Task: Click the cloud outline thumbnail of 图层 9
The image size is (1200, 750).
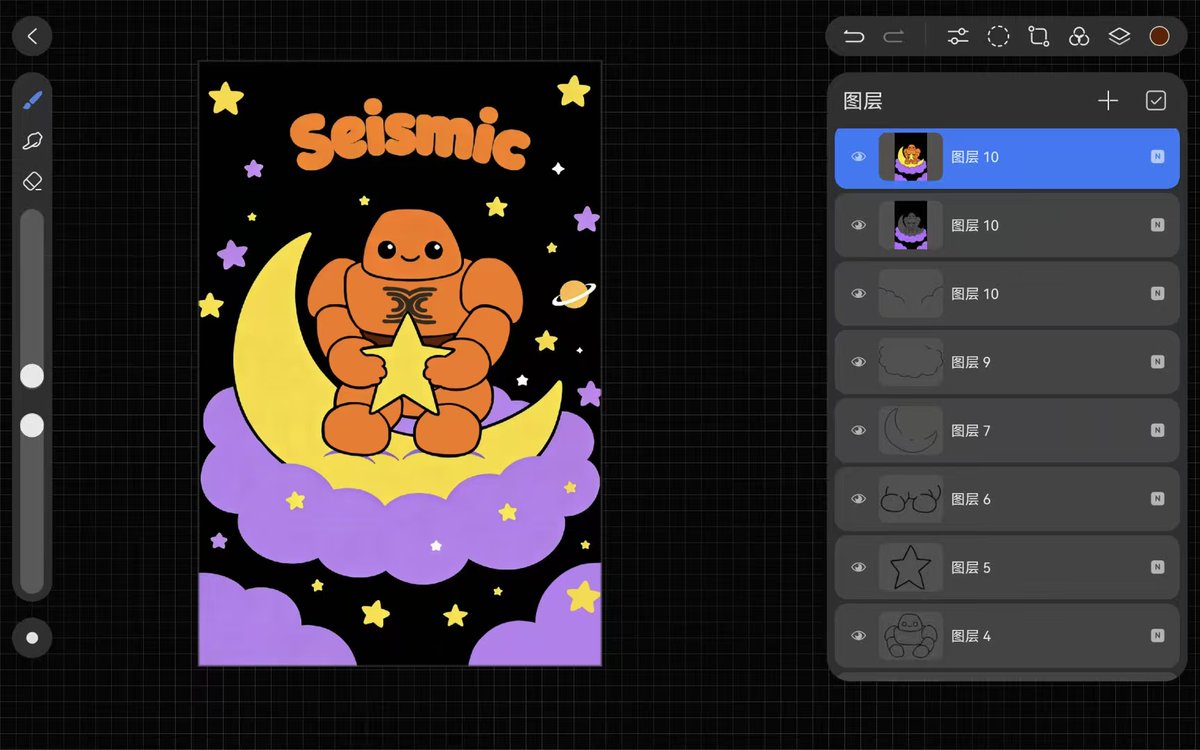Action: (x=911, y=362)
